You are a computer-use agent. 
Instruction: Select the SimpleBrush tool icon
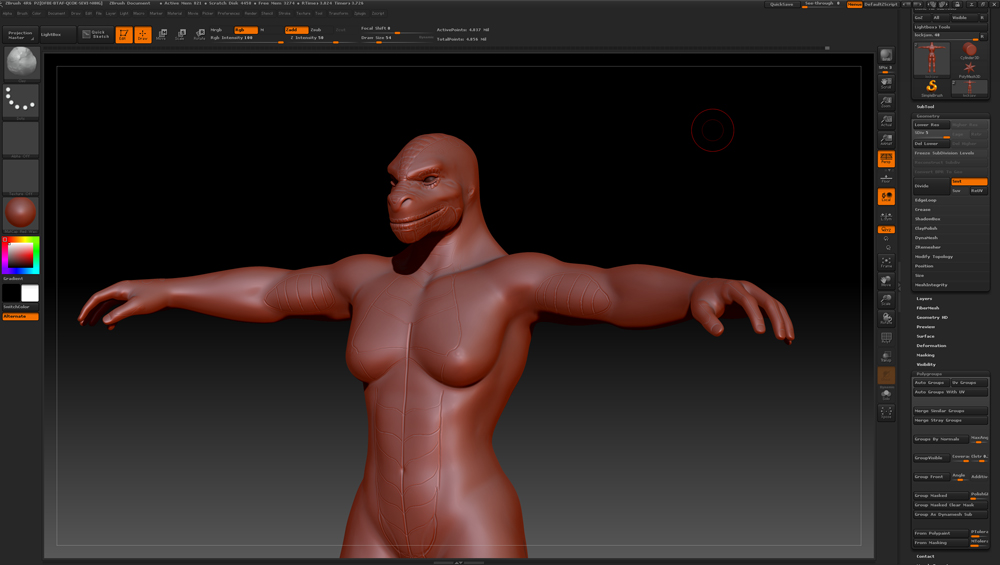click(932, 87)
